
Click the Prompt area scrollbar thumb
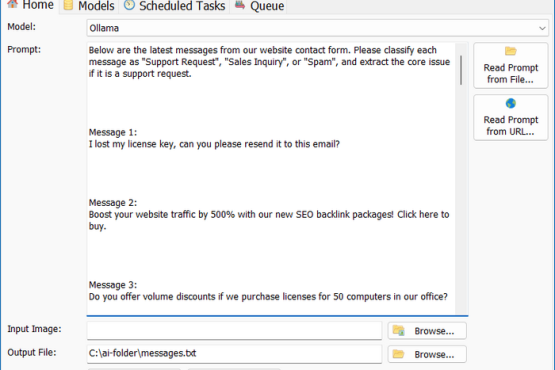click(x=461, y=70)
